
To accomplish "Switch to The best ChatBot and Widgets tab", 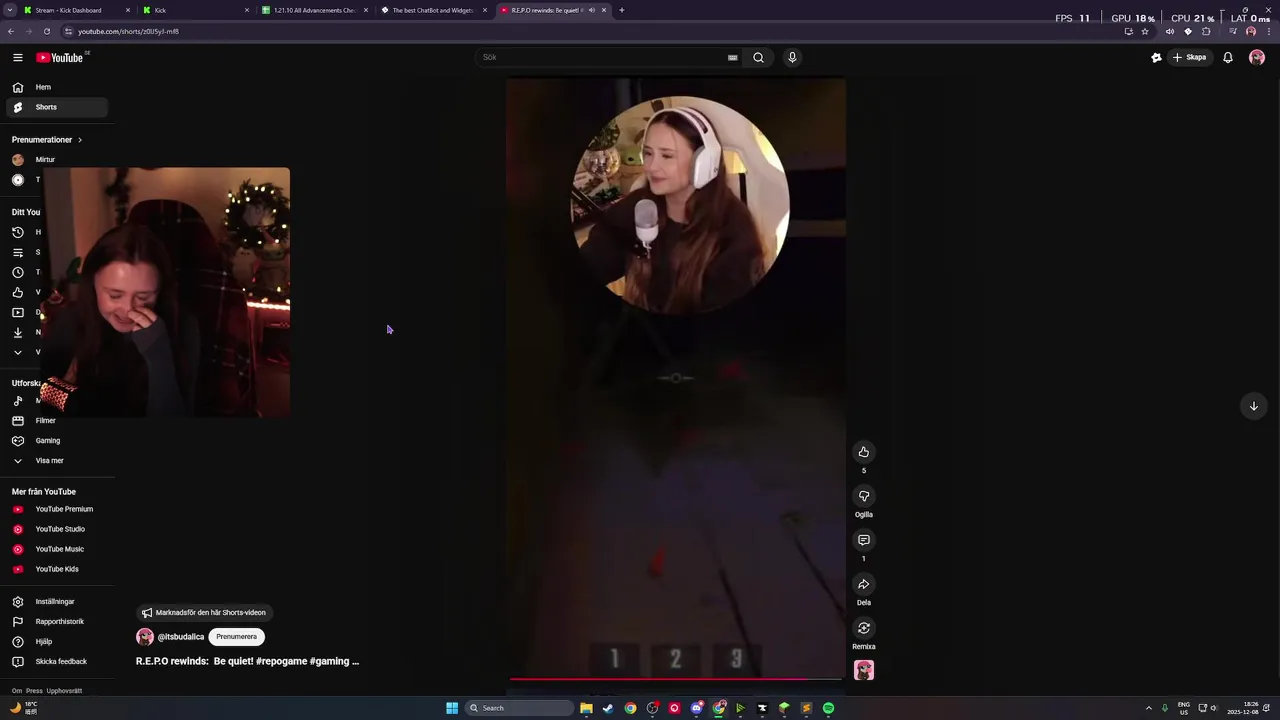I will [433, 10].
